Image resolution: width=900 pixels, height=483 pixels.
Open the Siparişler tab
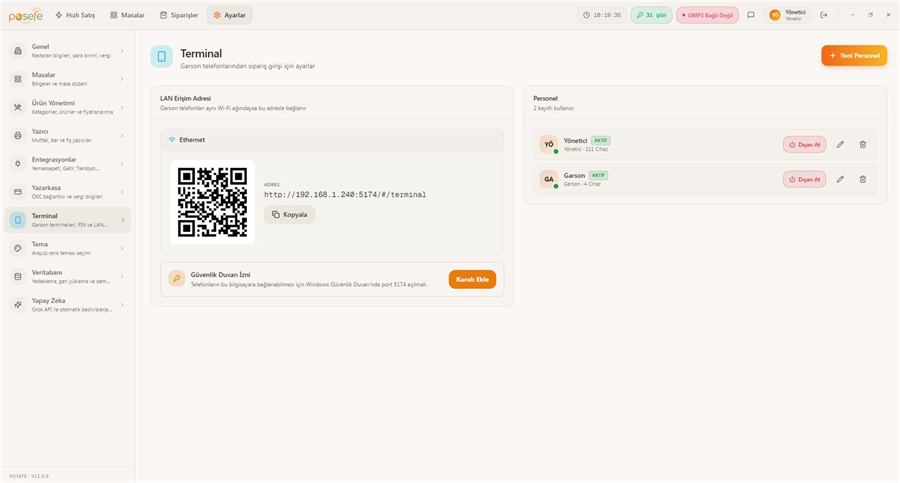pyautogui.click(x=179, y=15)
